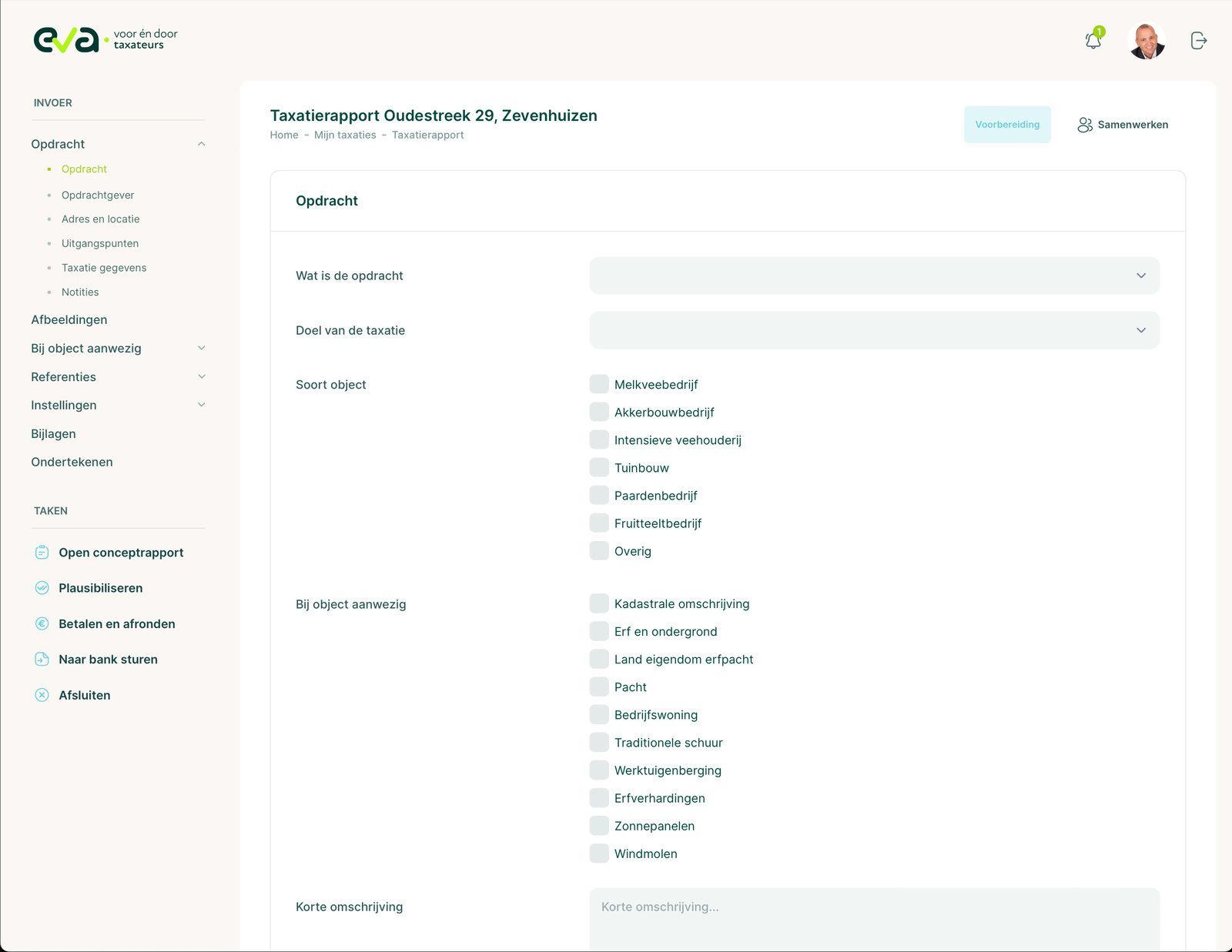The image size is (1232, 952).
Task: Click into the Korte omschrijving text field
Action: [x=874, y=920]
